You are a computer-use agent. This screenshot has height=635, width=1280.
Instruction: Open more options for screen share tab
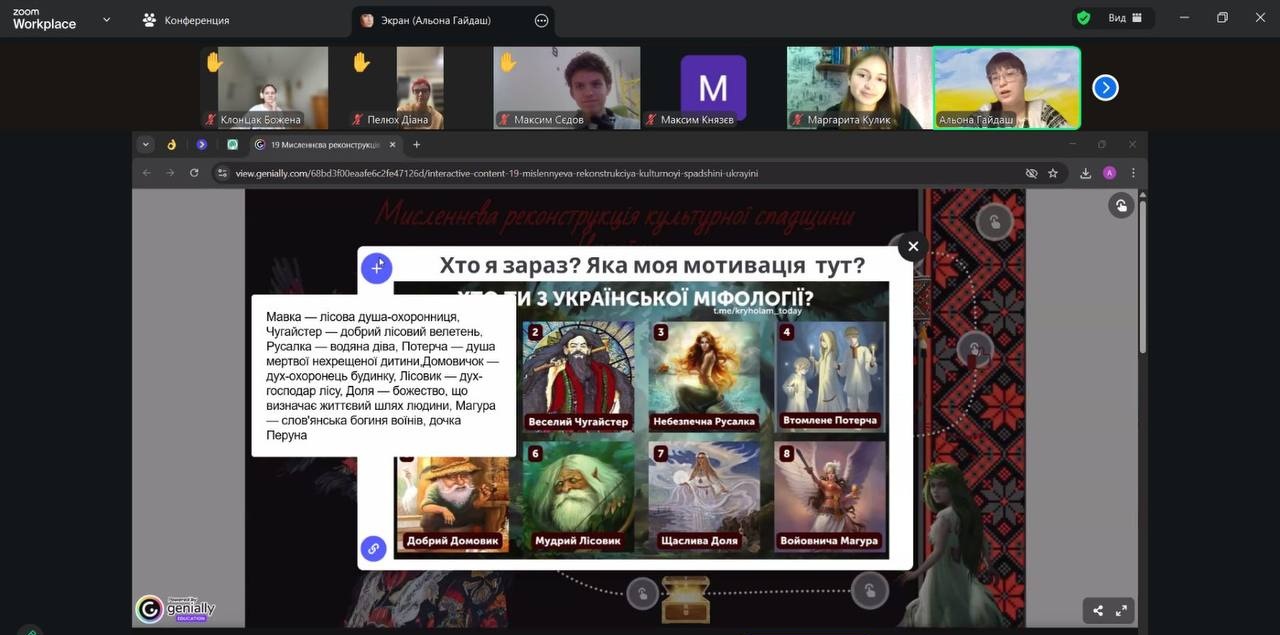[541, 20]
